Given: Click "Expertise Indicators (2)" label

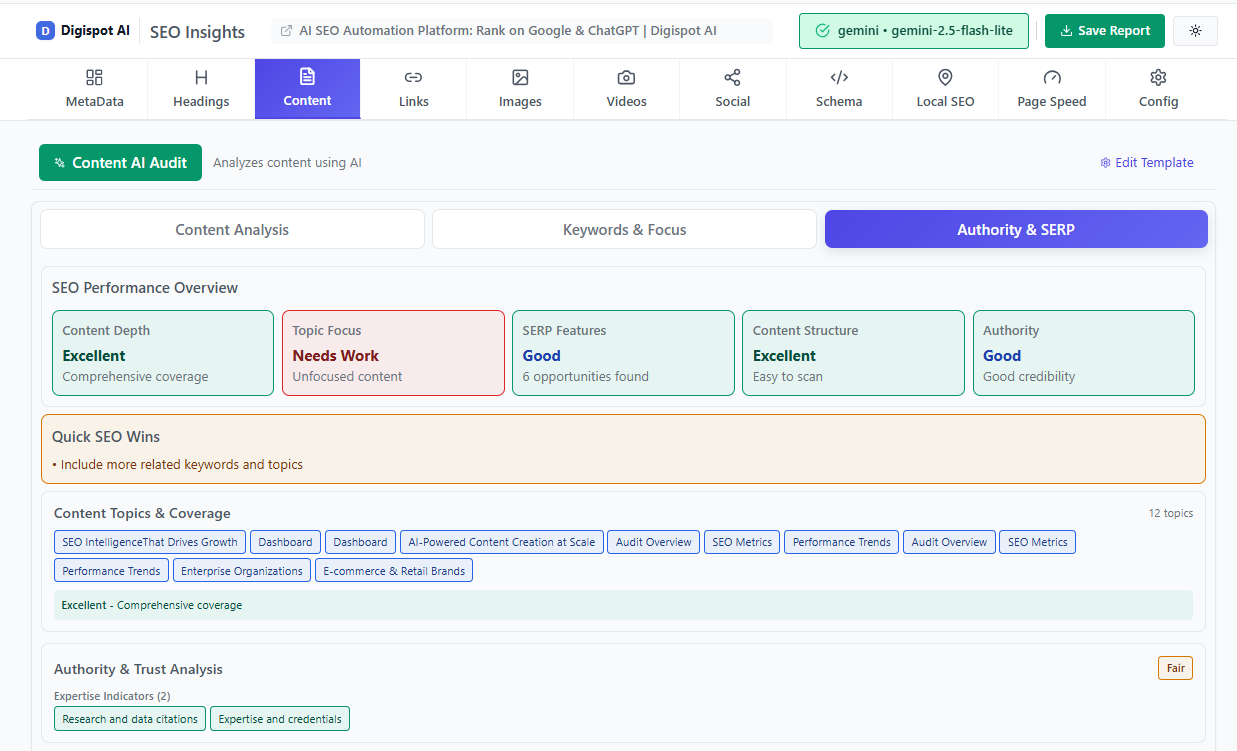Looking at the screenshot, I should [112, 696].
